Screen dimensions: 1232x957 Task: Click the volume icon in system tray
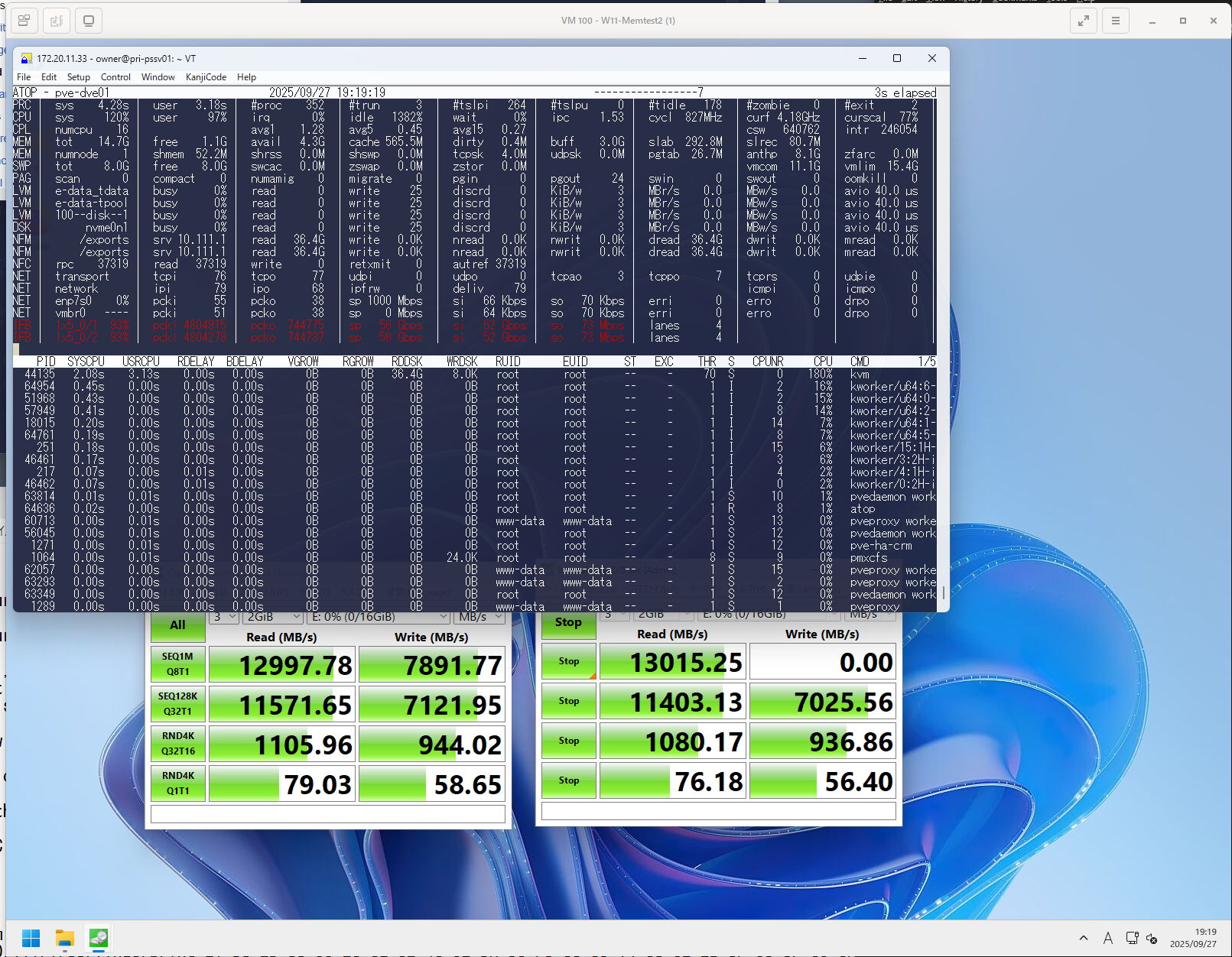click(1152, 939)
